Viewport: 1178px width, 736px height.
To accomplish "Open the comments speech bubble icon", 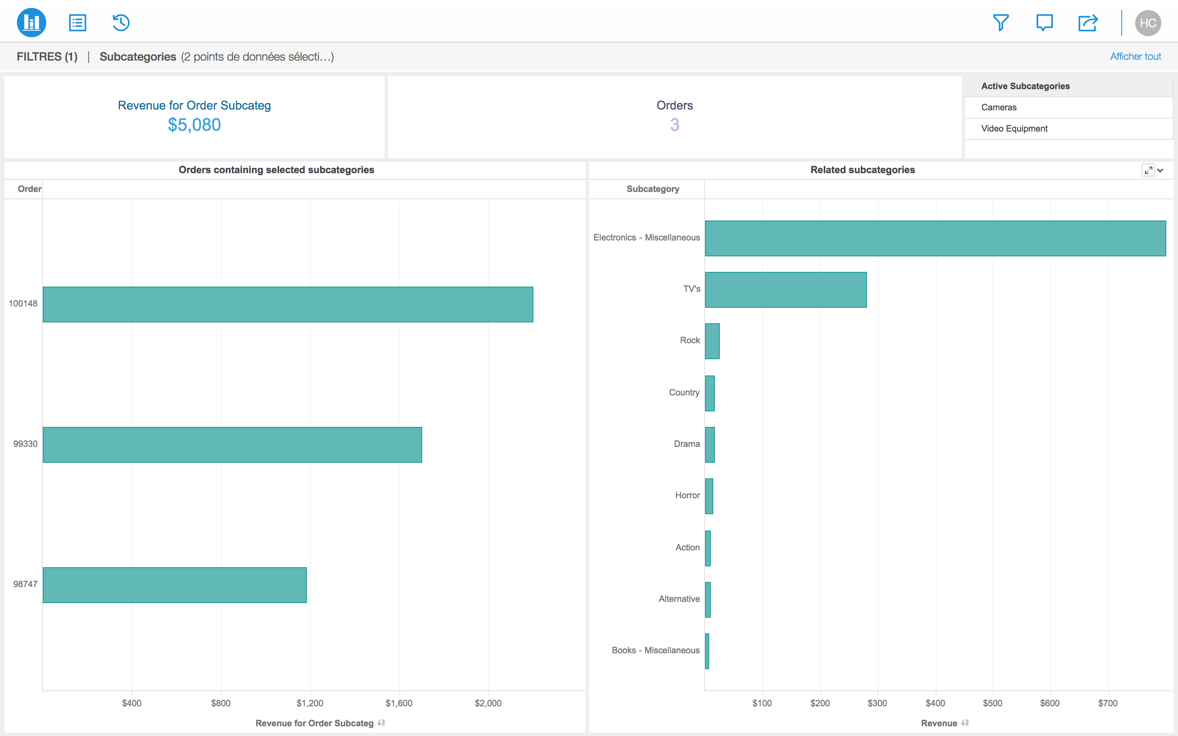I will click(1044, 23).
